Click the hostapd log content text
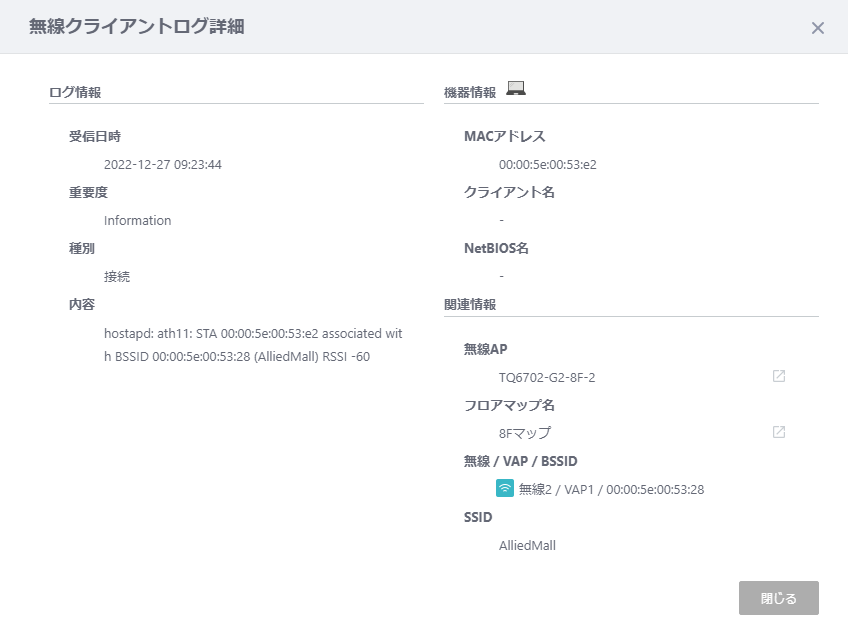Image resolution: width=848 pixels, height=634 pixels. 253,344
